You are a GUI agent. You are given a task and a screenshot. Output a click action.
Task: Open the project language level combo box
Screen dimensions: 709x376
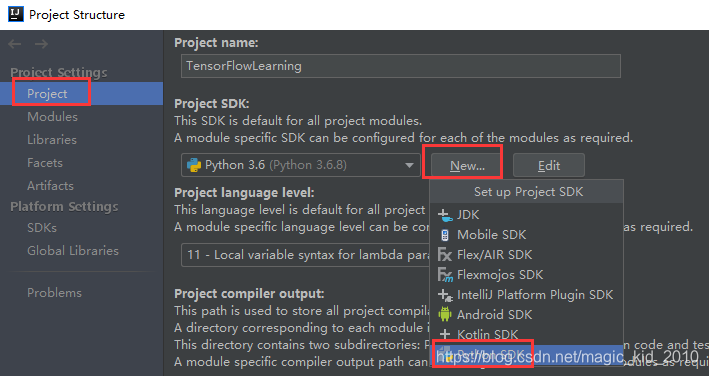(x=305, y=255)
